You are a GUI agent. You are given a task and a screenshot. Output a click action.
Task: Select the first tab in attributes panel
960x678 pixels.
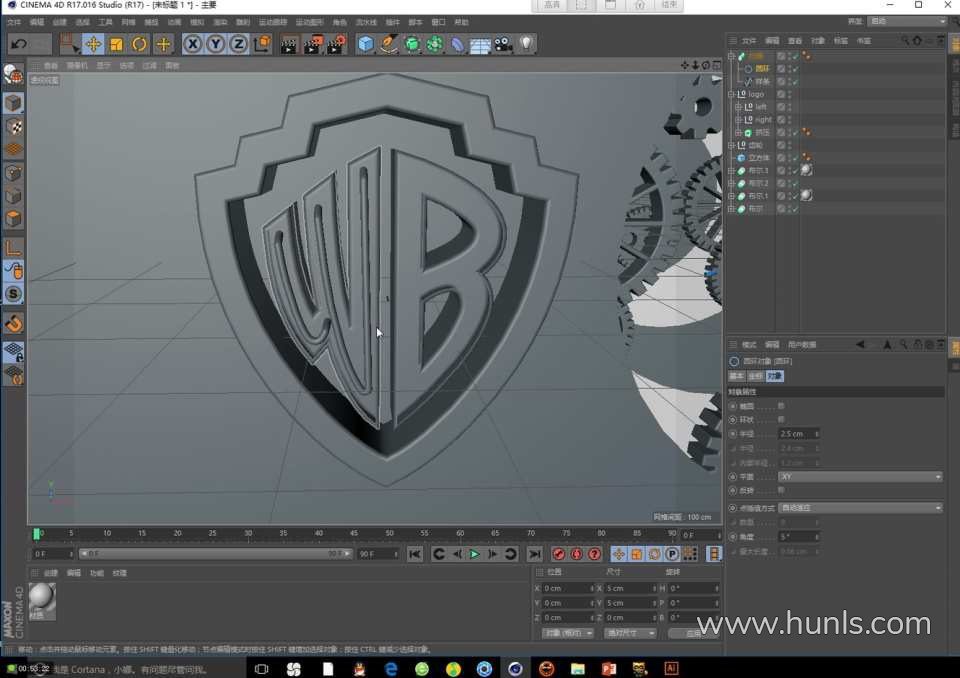click(737, 376)
